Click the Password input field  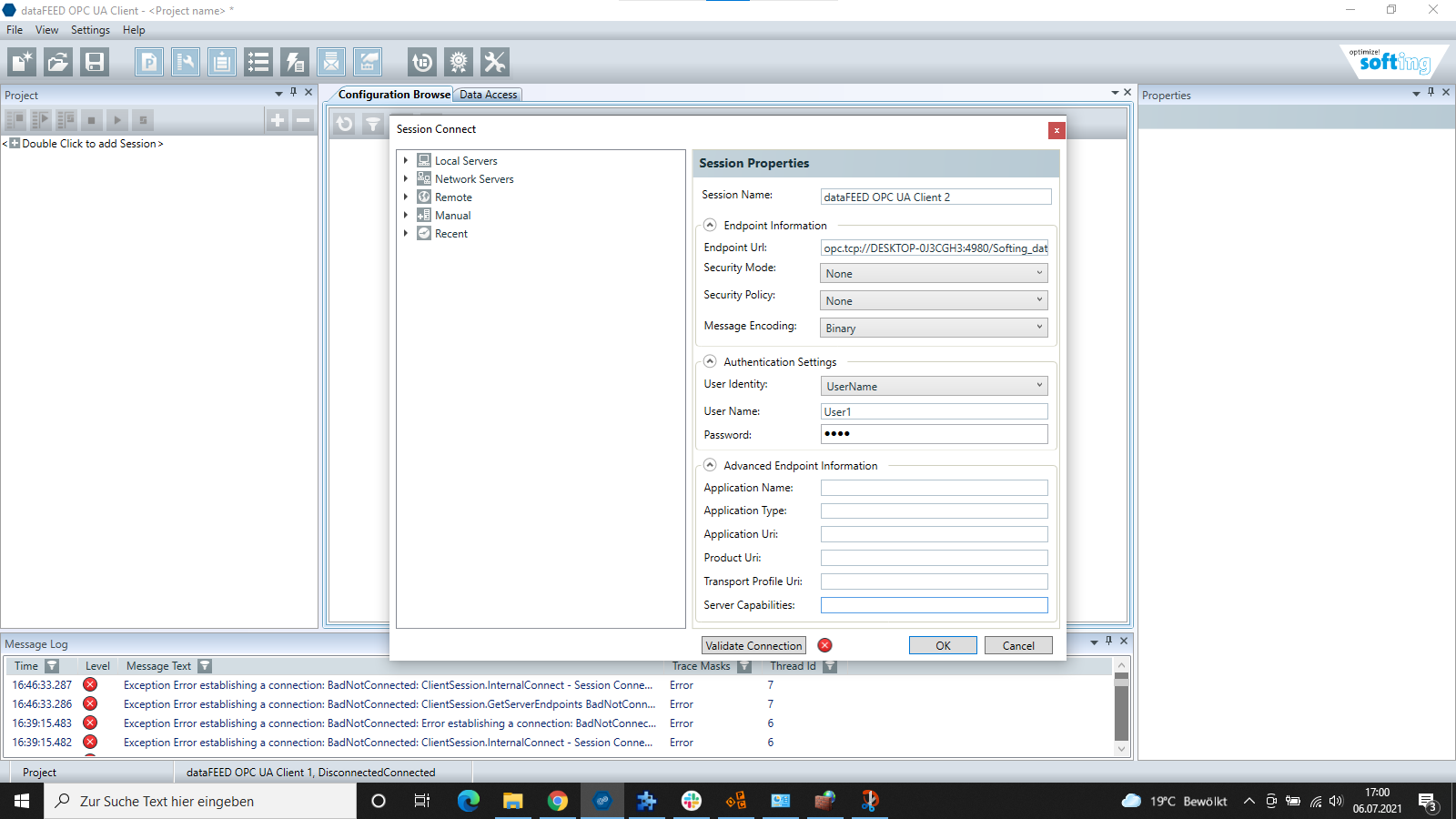click(934, 434)
